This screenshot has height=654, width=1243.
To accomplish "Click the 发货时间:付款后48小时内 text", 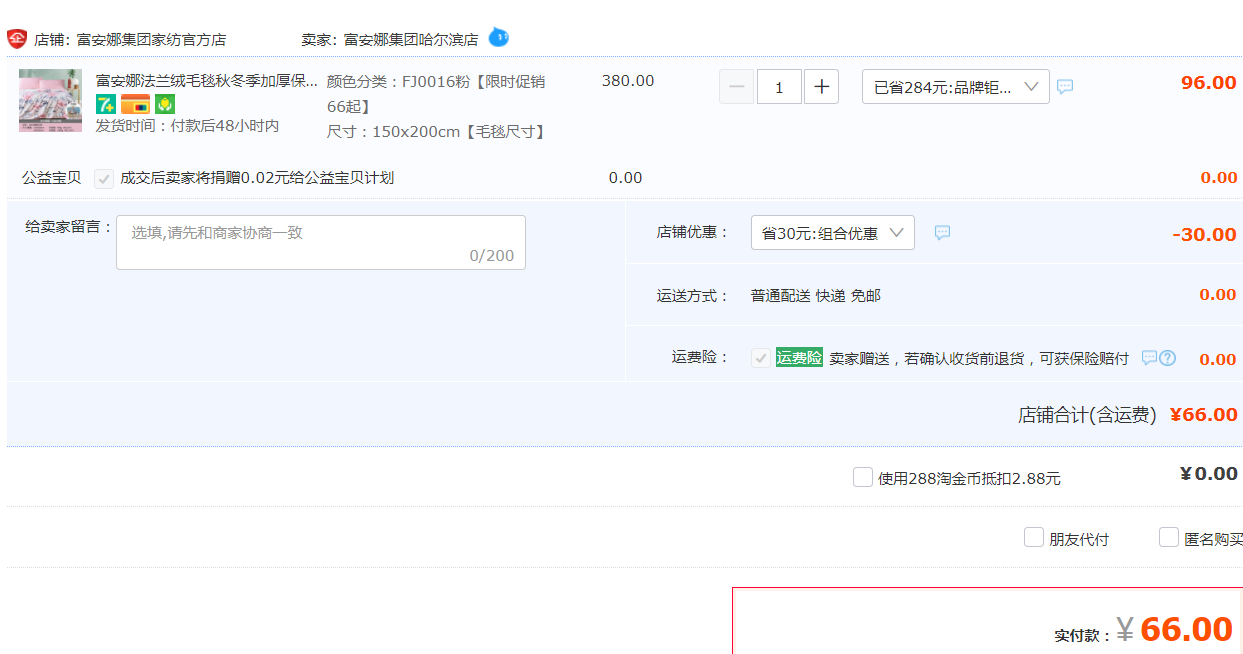I will click(x=187, y=126).
